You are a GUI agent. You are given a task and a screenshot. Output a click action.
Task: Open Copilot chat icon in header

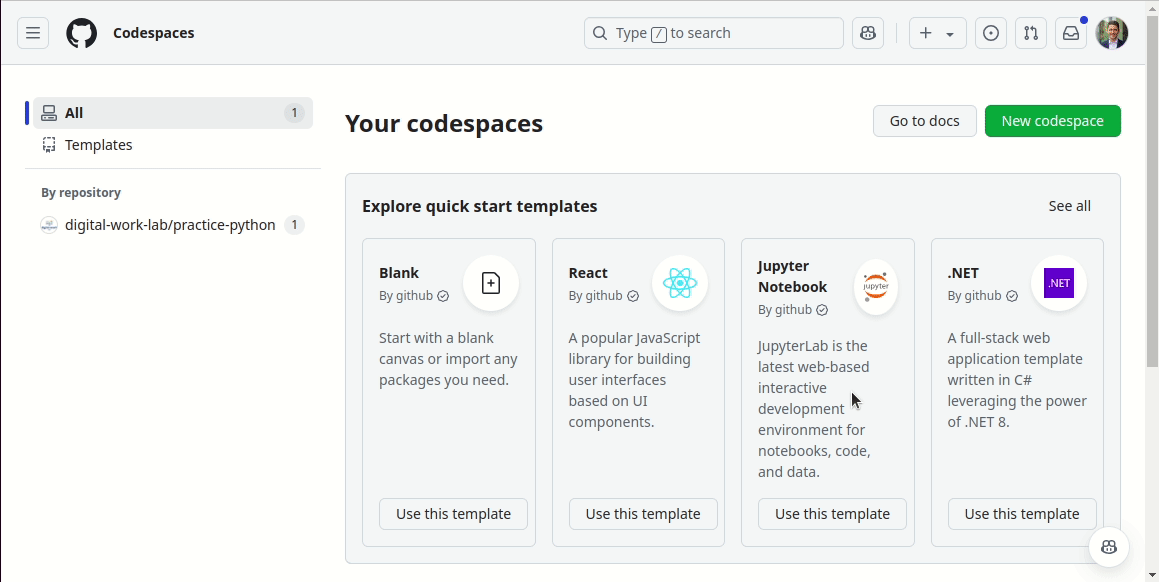click(868, 33)
